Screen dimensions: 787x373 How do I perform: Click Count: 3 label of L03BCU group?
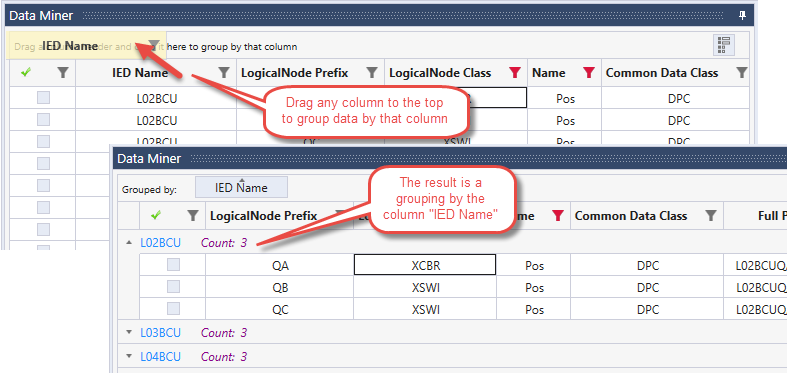[x=224, y=332]
